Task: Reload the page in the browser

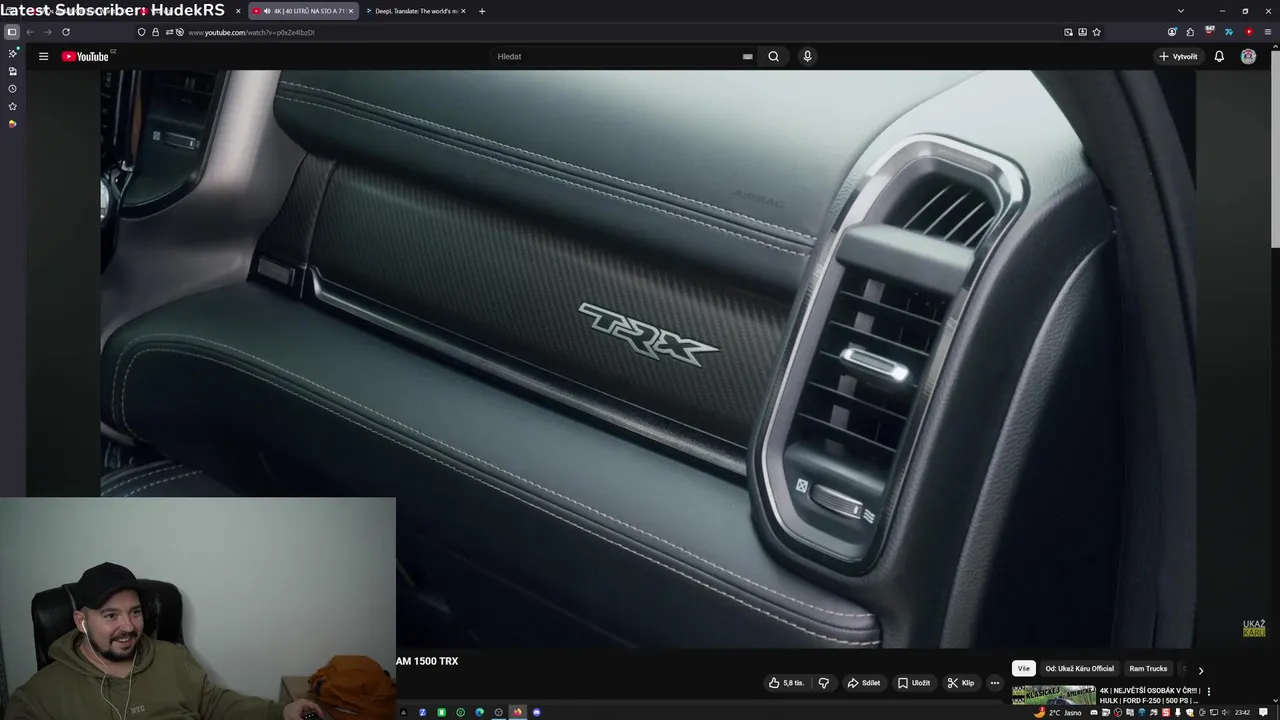Action: [x=66, y=32]
